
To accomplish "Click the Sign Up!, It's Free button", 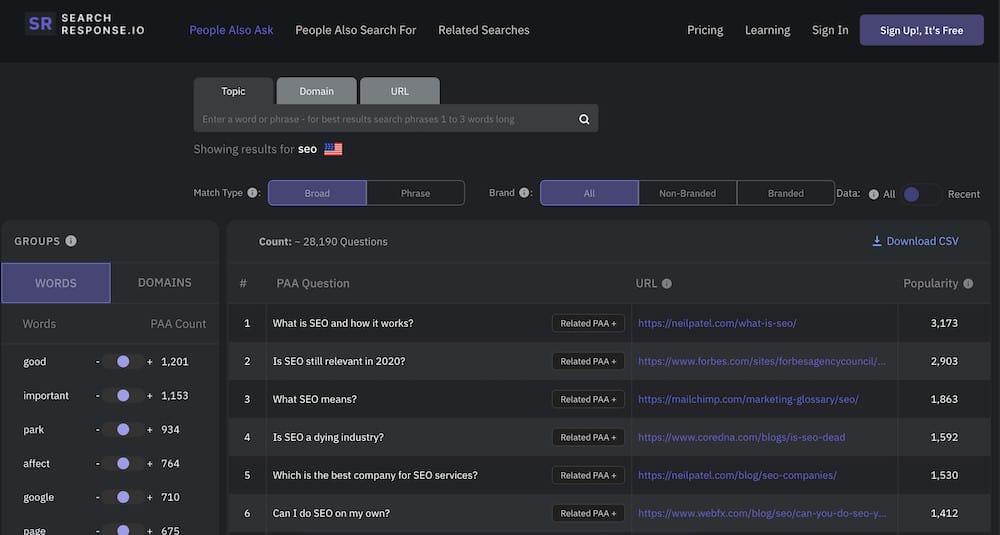I will click(x=922, y=30).
